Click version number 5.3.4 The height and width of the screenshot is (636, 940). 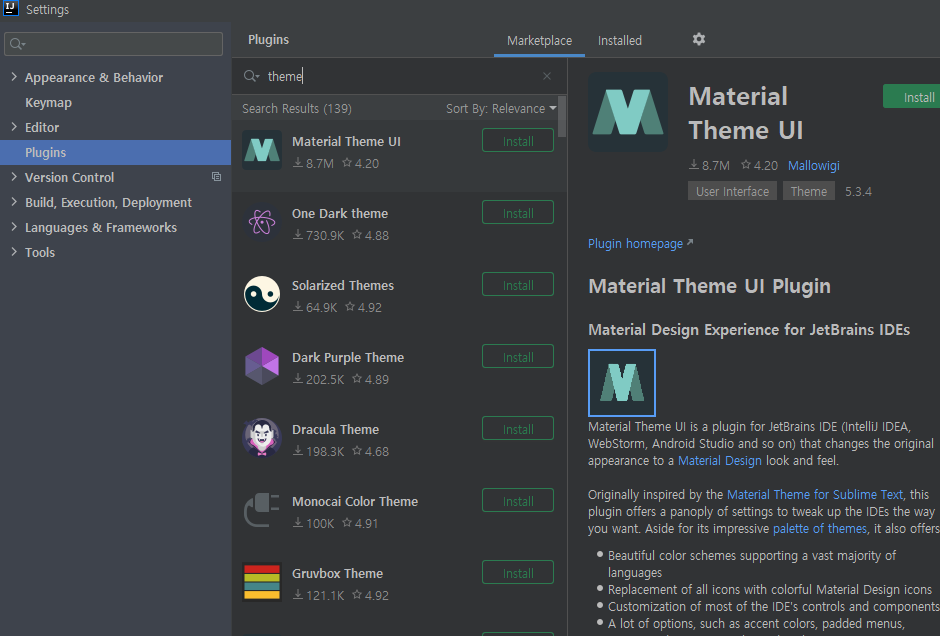click(858, 192)
